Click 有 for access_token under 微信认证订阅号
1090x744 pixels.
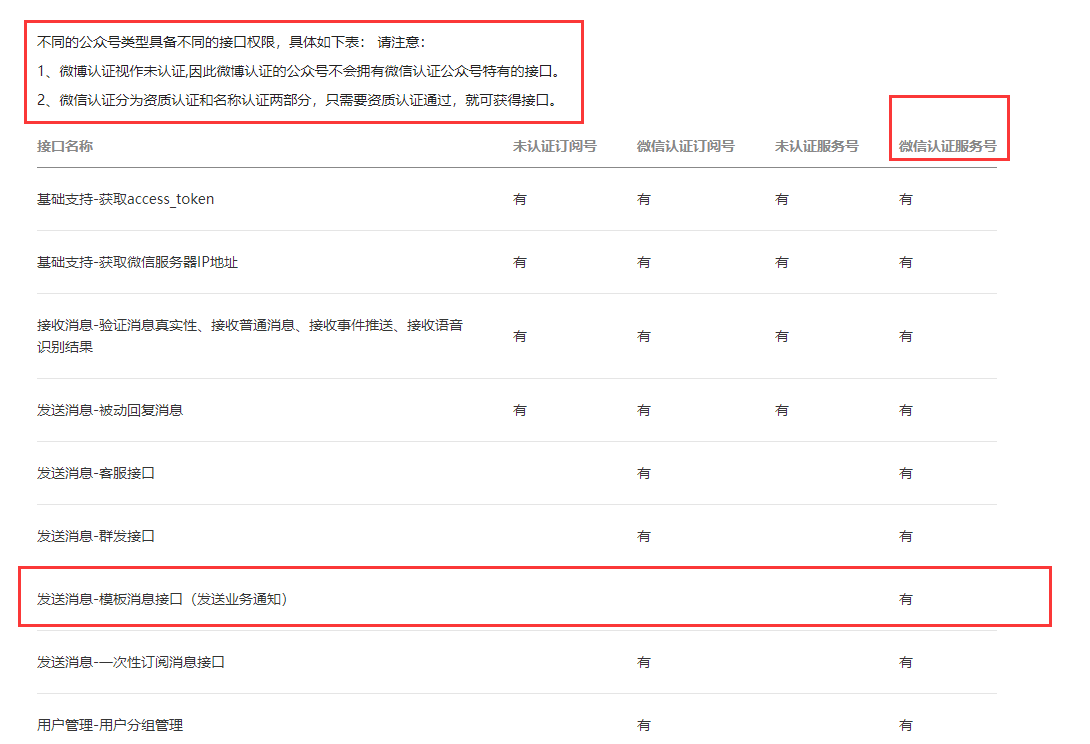pyautogui.click(x=644, y=200)
